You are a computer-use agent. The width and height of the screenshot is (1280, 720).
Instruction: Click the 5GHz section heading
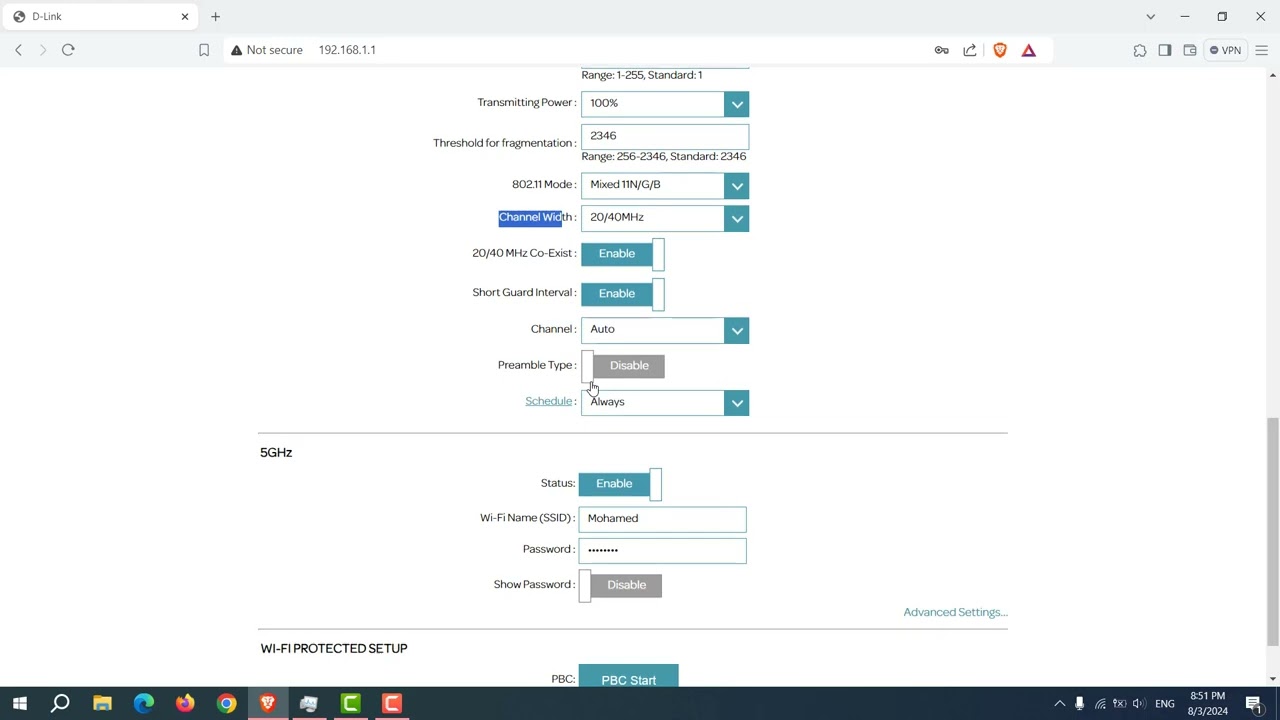coord(276,453)
